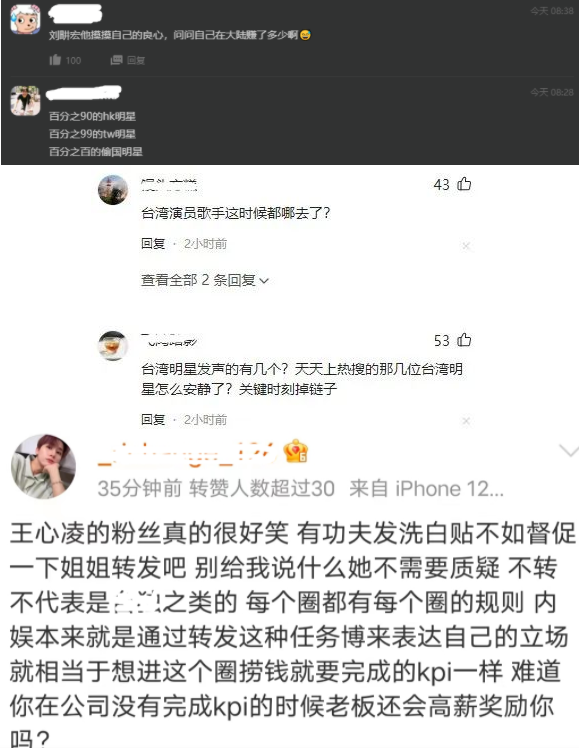Open avatar beside 台湾演员歌手 comment
This screenshot has width=579, height=748.
click(113, 190)
